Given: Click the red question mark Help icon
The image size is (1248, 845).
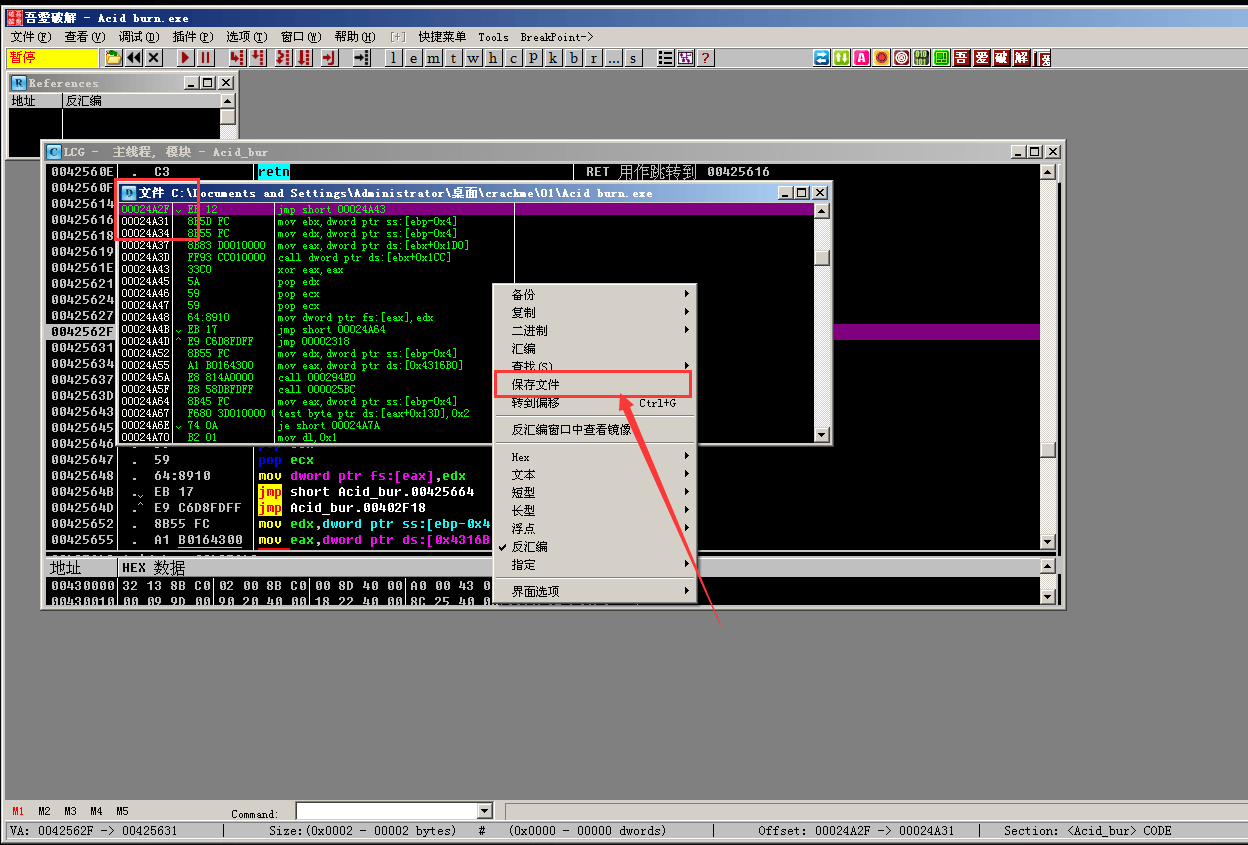Looking at the screenshot, I should [705, 58].
